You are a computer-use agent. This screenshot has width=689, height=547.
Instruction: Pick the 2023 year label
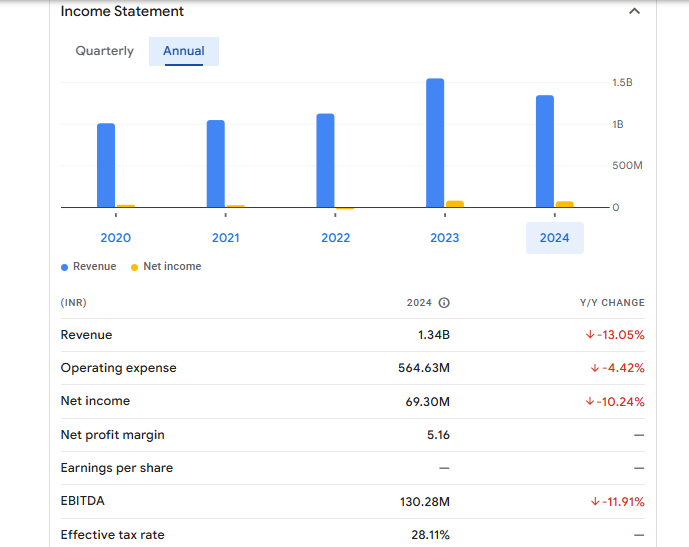click(x=445, y=238)
